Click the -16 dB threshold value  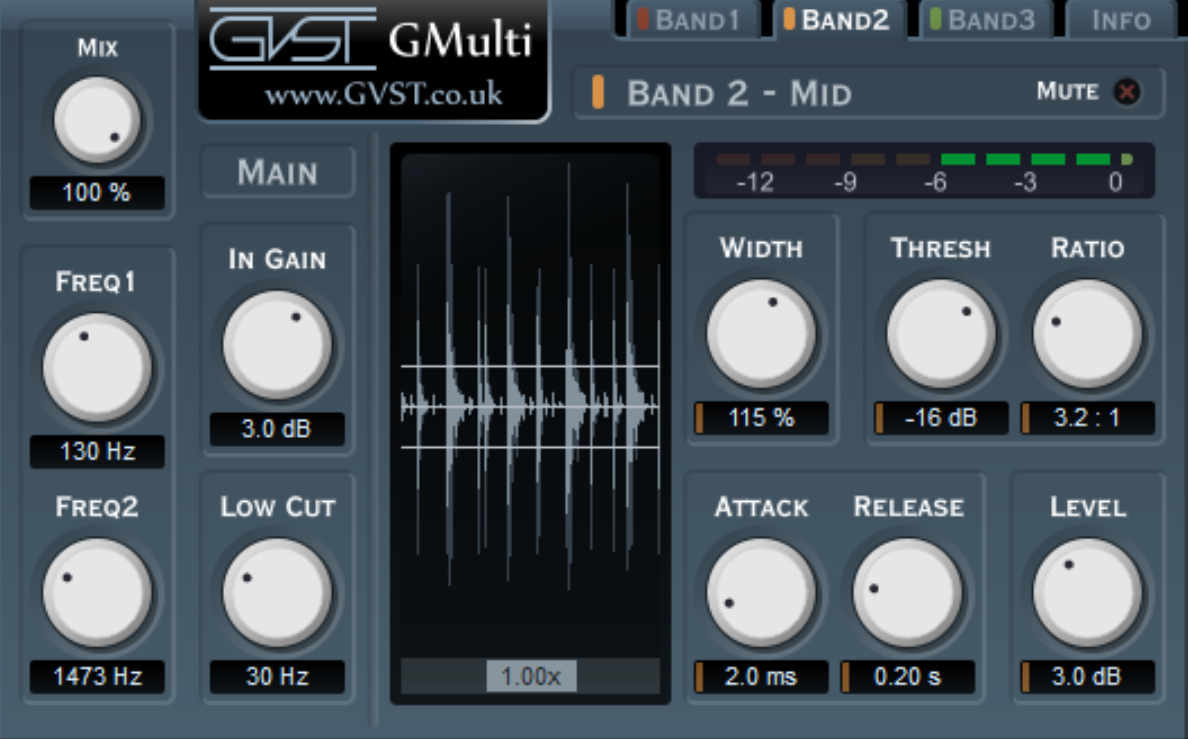[x=941, y=418]
